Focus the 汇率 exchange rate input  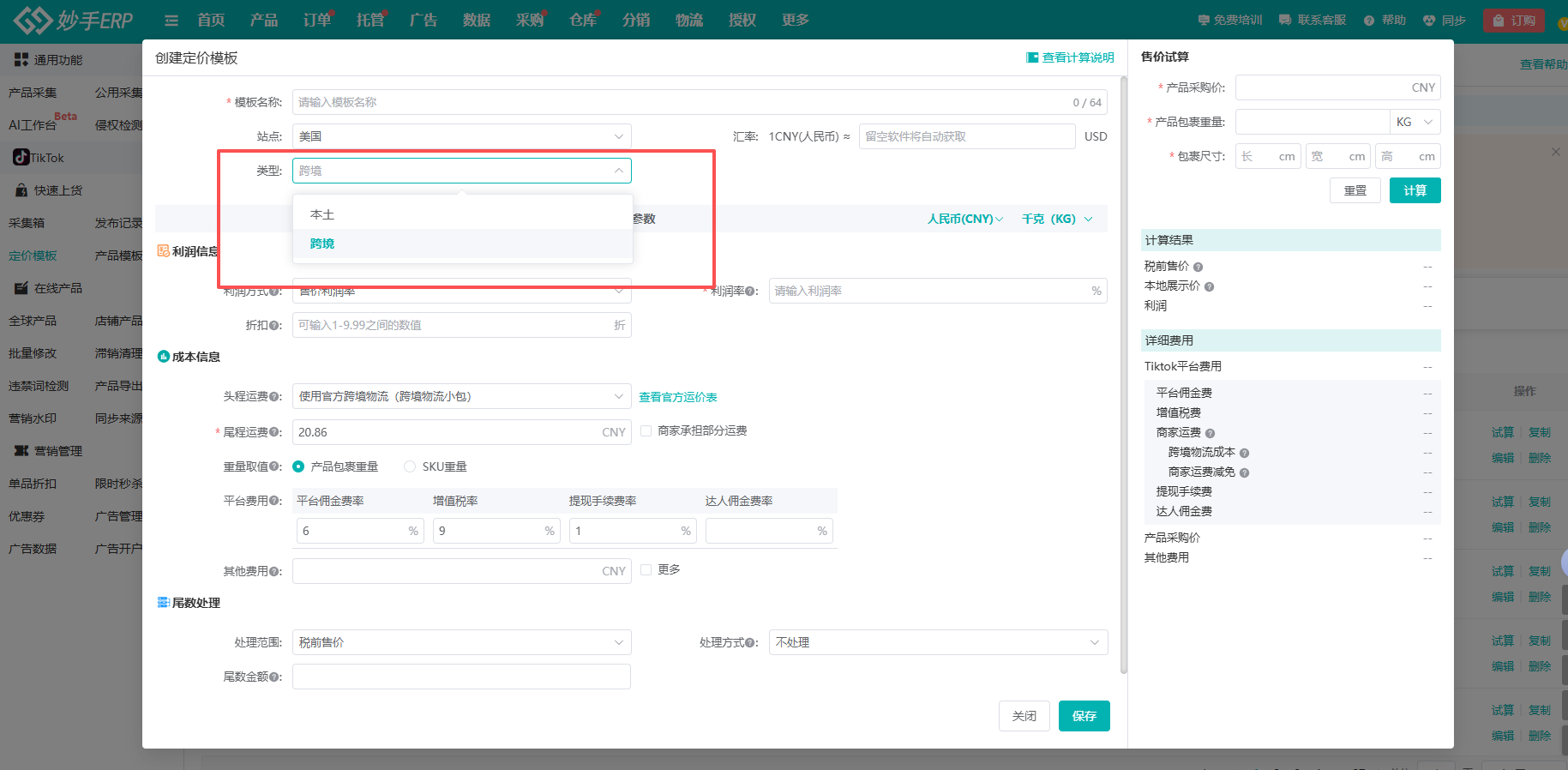967,136
